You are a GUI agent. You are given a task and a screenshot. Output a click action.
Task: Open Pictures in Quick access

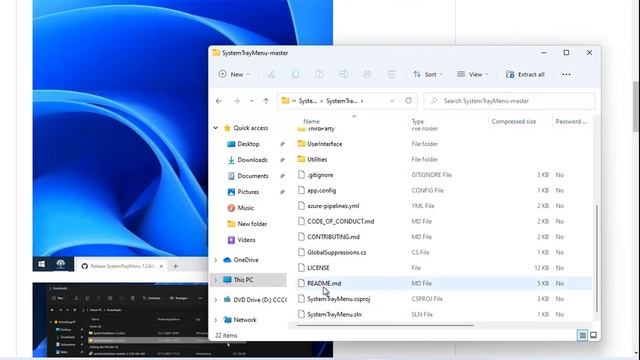(248, 192)
